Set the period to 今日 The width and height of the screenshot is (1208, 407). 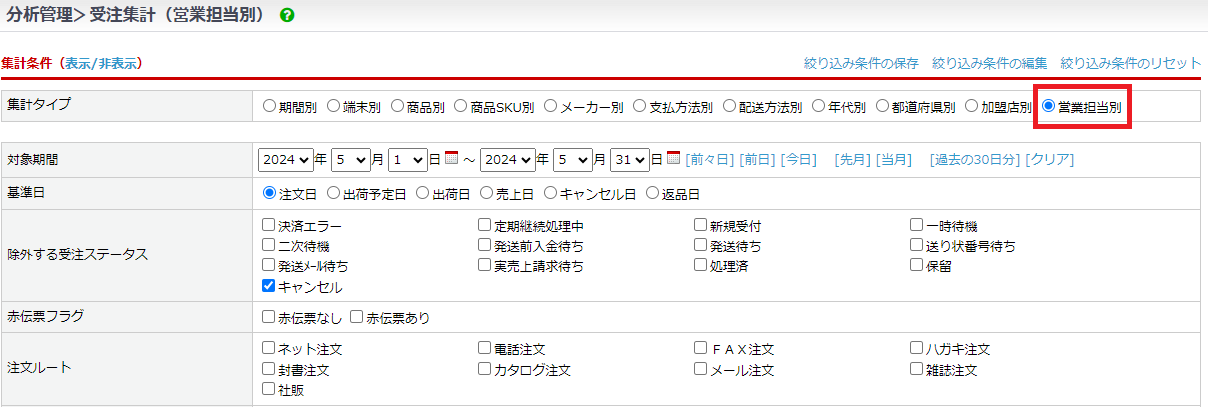(x=799, y=159)
